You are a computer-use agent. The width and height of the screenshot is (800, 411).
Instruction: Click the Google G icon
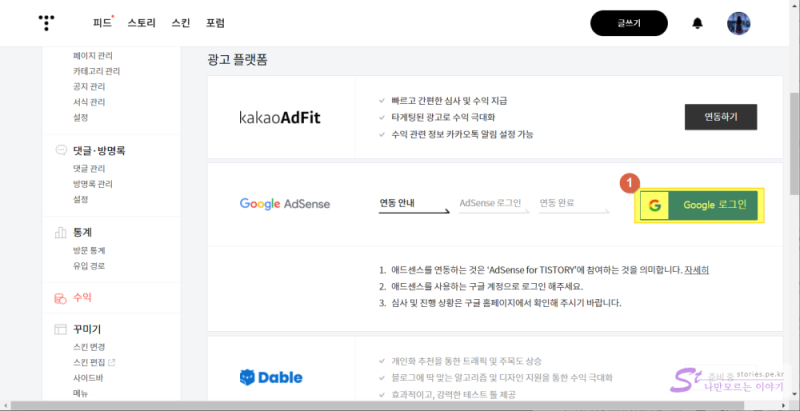tap(655, 206)
